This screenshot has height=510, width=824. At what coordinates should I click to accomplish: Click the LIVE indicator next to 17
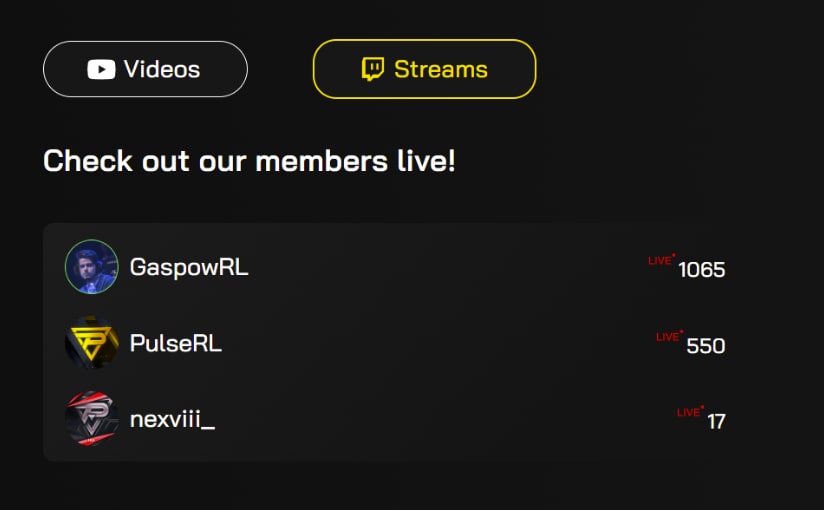point(688,413)
